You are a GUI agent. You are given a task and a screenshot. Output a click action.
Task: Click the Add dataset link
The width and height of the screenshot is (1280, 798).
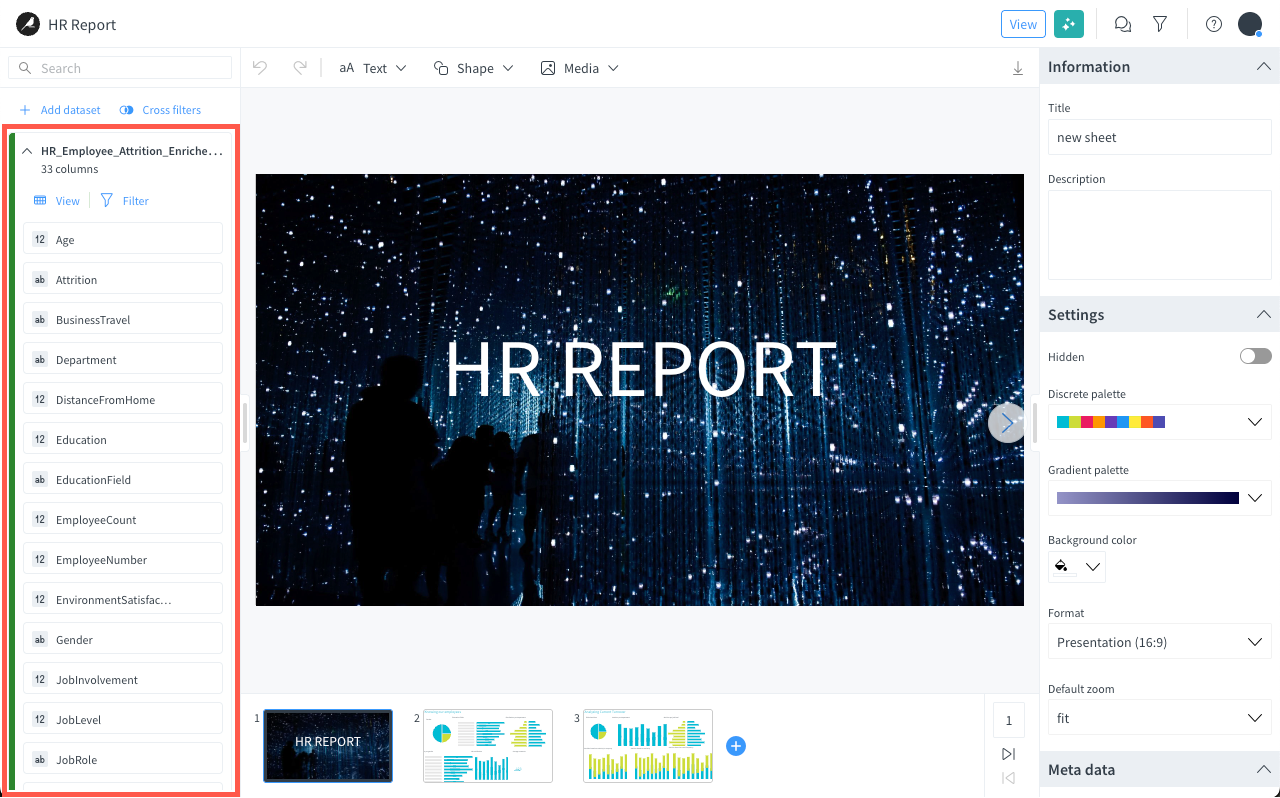(x=60, y=110)
